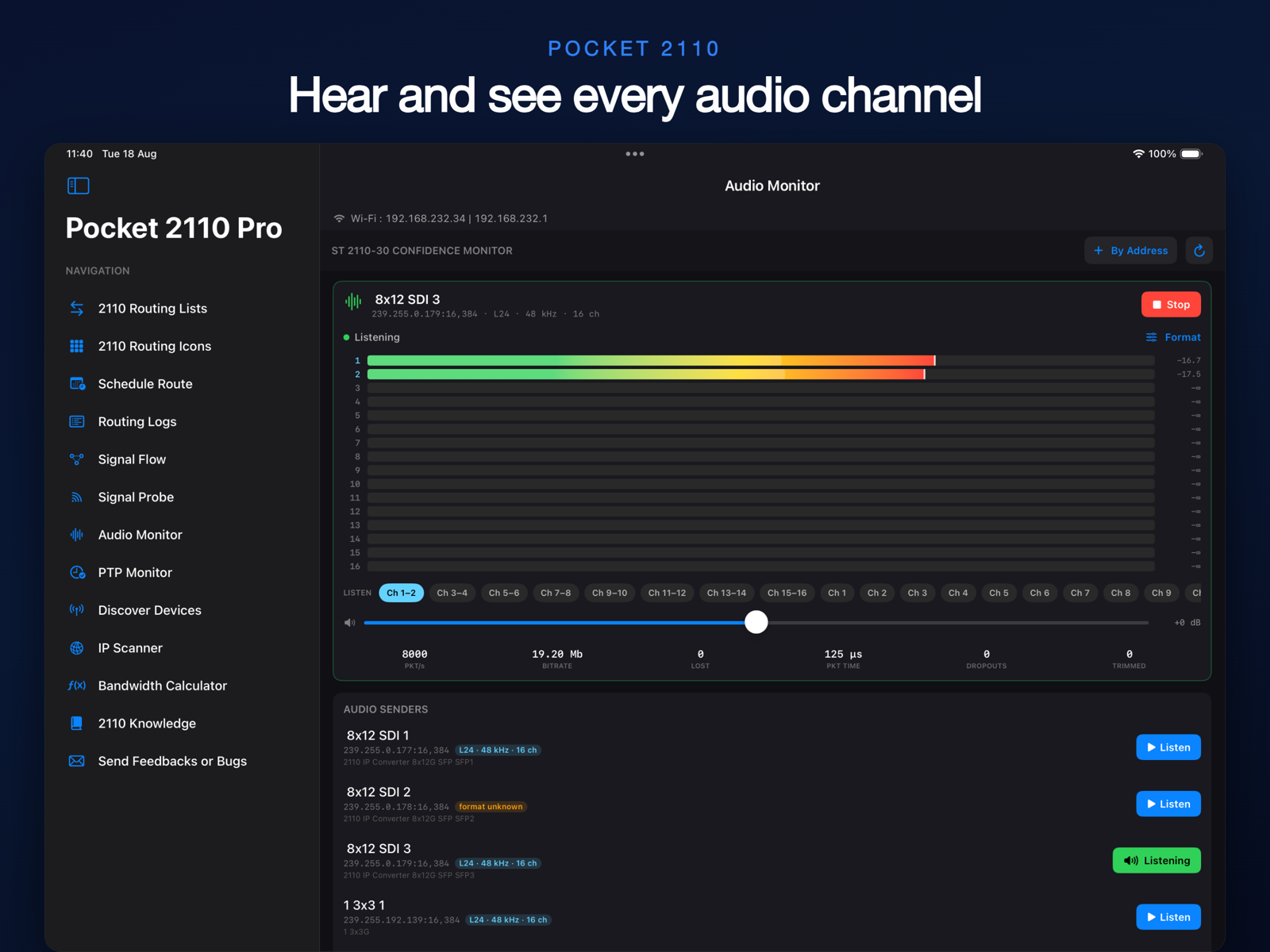Click the 8000 PKT/S value
The width and height of the screenshot is (1270, 952).
pyautogui.click(x=414, y=654)
